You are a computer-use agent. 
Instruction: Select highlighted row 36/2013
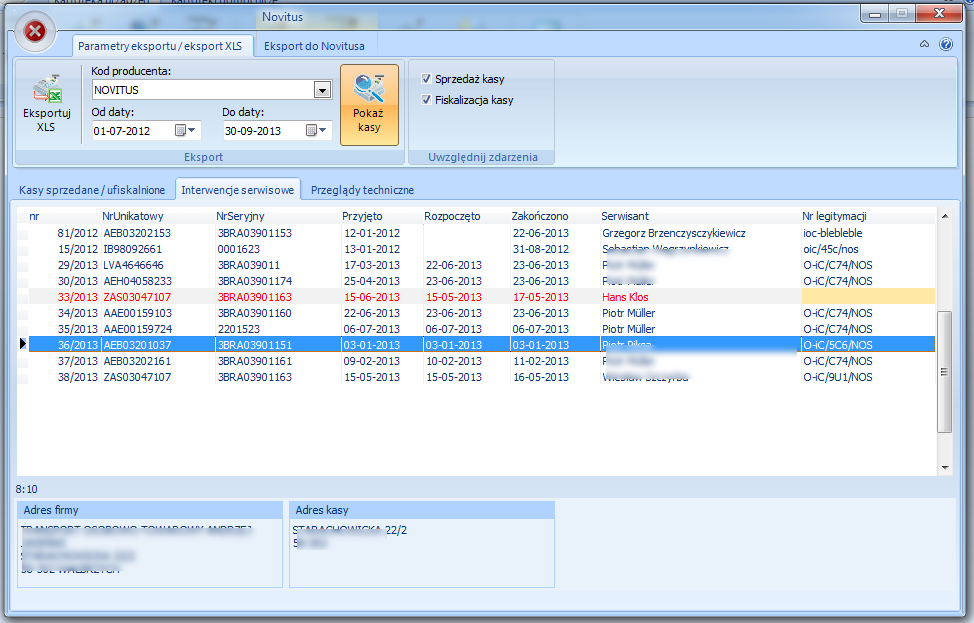pos(481,345)
